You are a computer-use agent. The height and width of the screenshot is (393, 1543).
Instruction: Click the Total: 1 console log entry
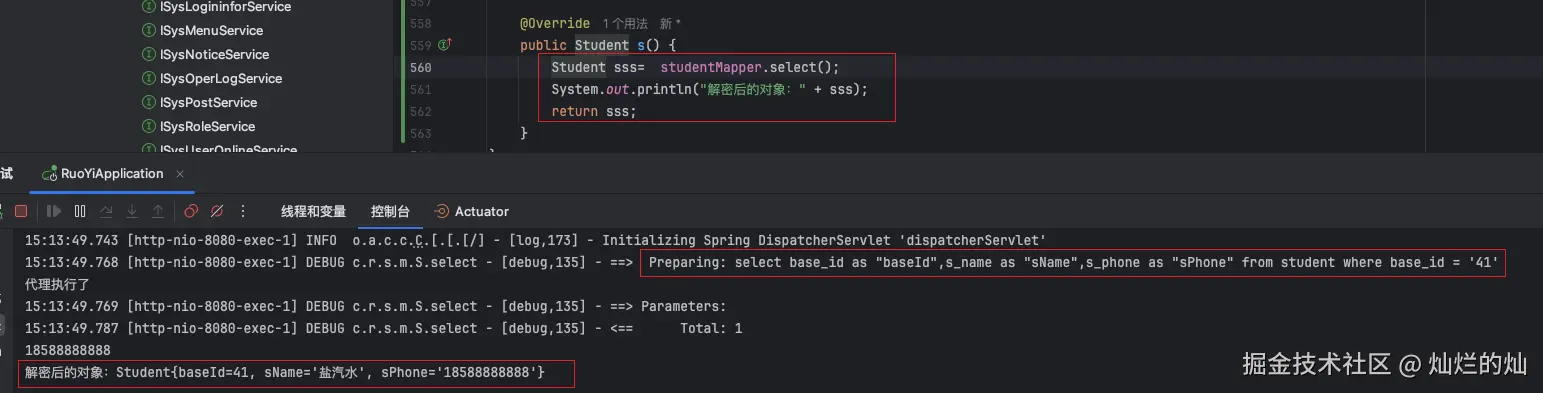(383, 328)
